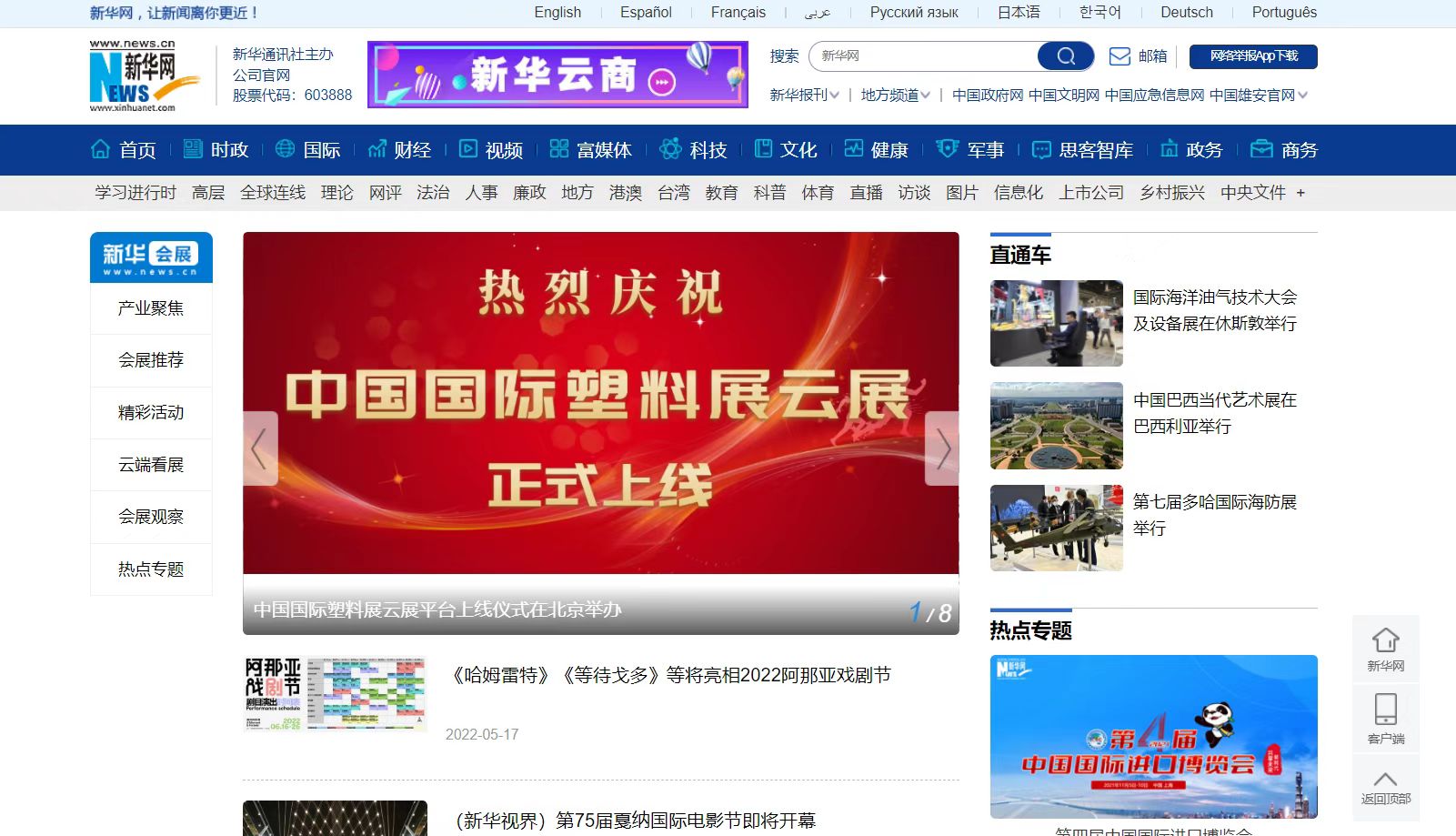The width and height of the screenshot is (1456, 836).
Task: Open the 财经 navigation tab
Action: [400, 150]
